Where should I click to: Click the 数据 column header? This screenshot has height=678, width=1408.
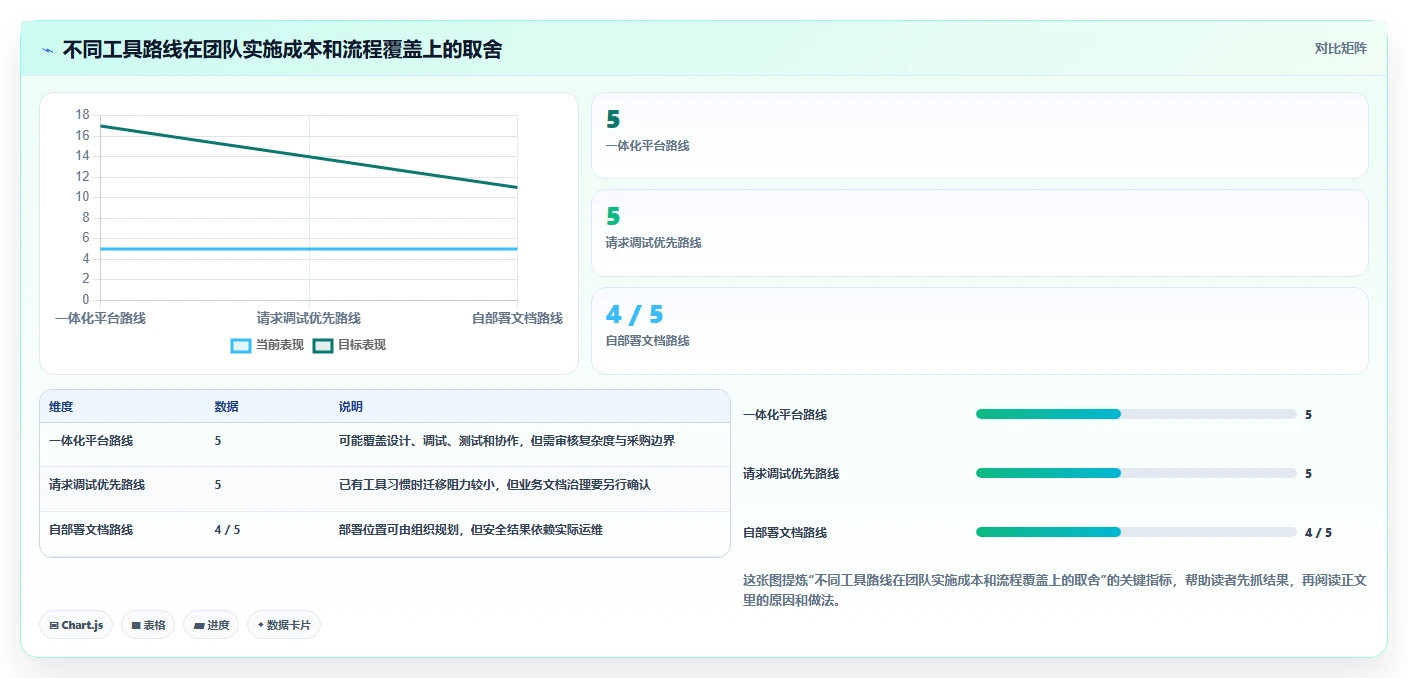pyautogui.click(x=226, y=407)
